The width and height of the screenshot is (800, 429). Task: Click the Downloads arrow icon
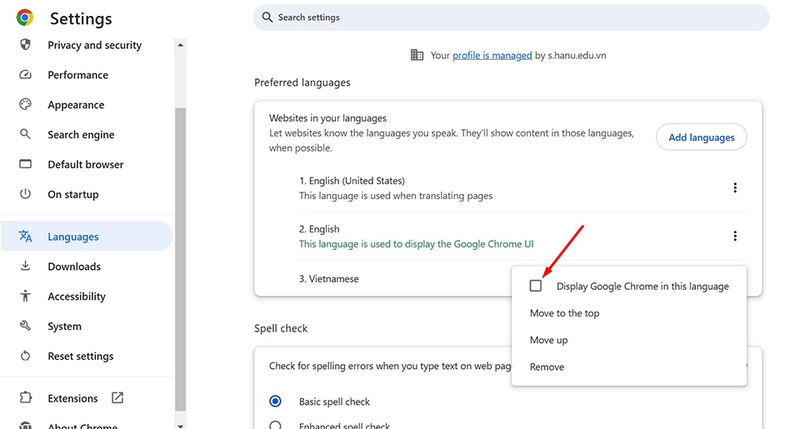click(x=25, y=266)
